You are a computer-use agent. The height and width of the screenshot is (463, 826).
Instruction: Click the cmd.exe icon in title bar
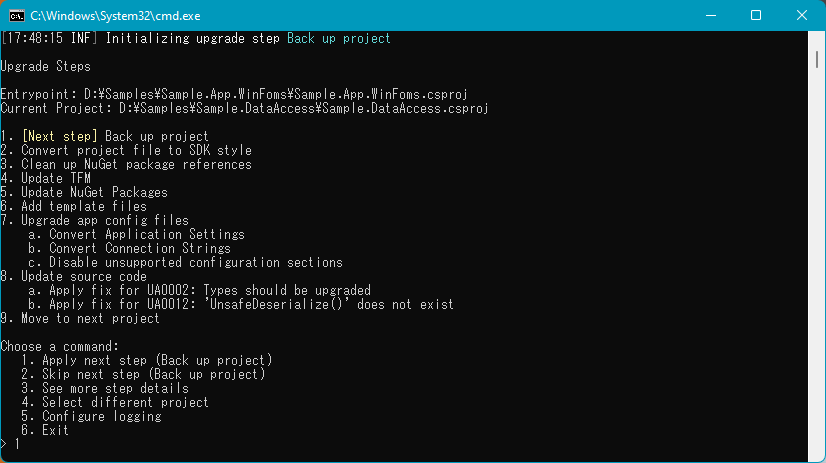[x=17, y=15]
